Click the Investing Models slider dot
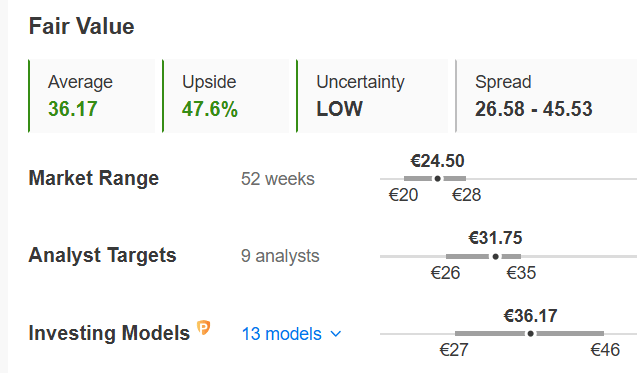 pos(530,334)
